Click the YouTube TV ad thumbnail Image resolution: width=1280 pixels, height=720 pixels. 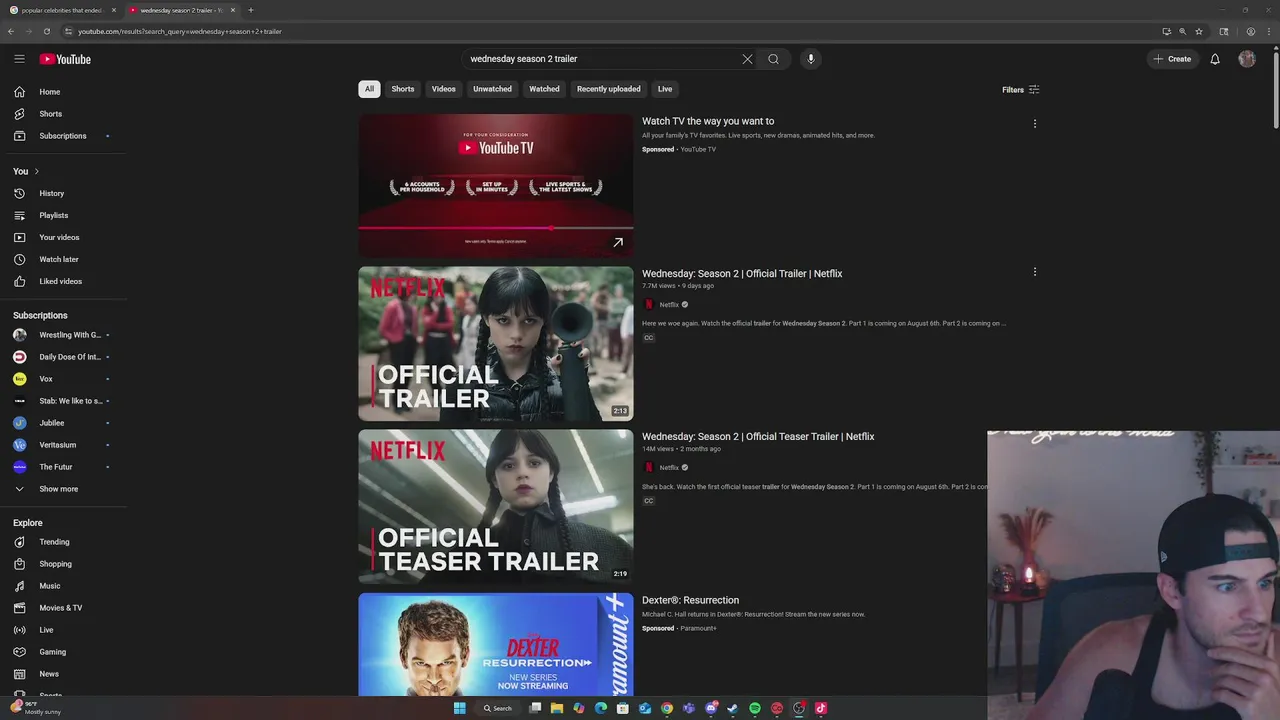coord(496,185)
